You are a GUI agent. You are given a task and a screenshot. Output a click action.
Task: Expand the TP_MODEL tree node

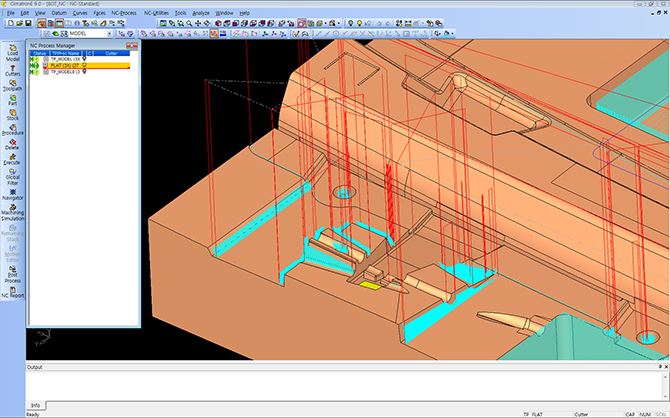pos(46,59)
